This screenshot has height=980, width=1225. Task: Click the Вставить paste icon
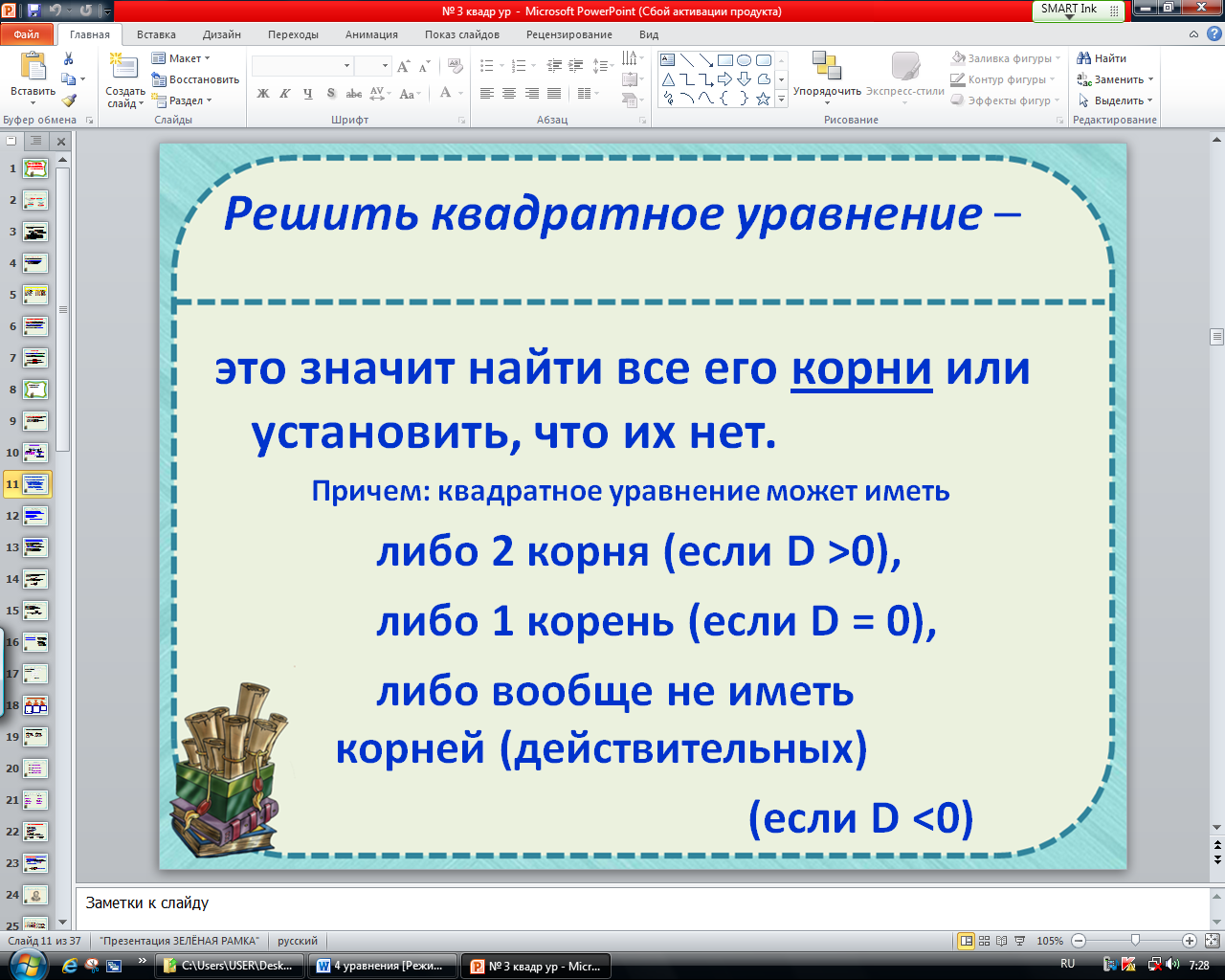33,69
